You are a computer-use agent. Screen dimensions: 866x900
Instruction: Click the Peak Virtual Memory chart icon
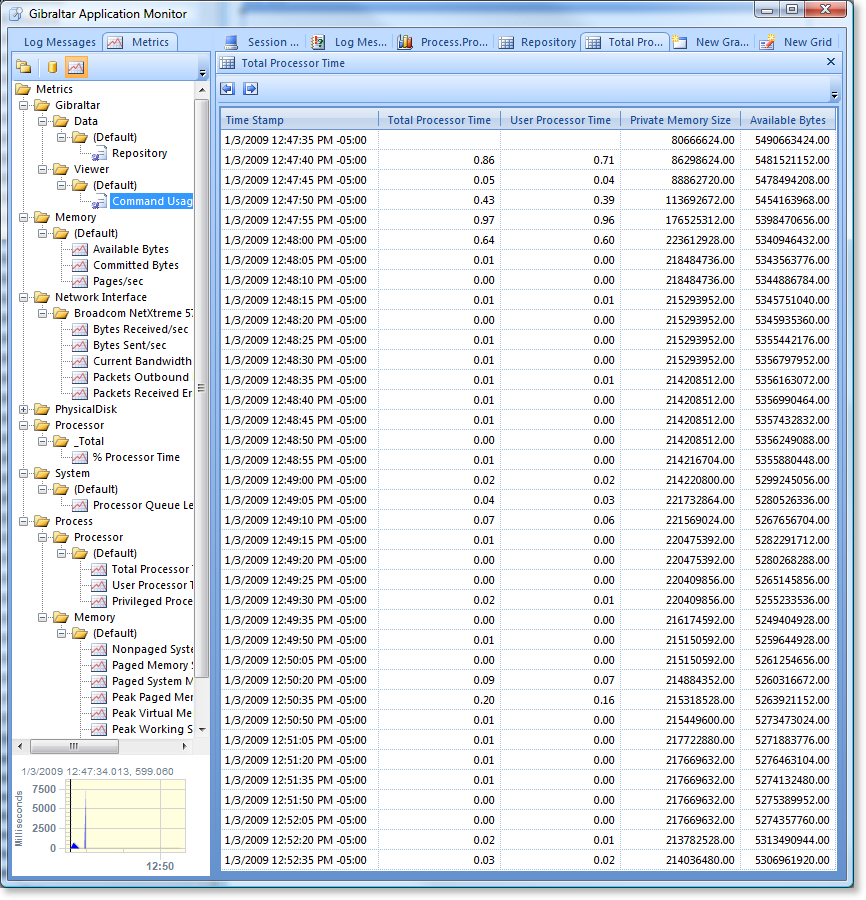pos(98,713)
